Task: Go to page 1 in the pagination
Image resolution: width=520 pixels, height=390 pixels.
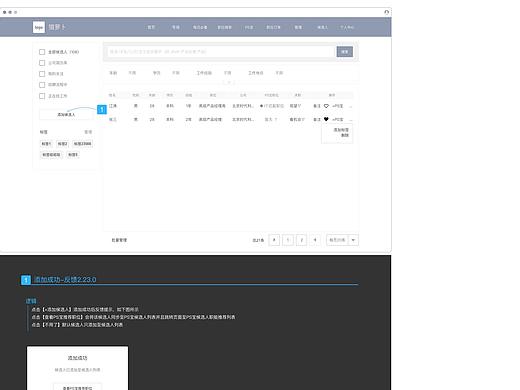Action: tap(288, 240)
